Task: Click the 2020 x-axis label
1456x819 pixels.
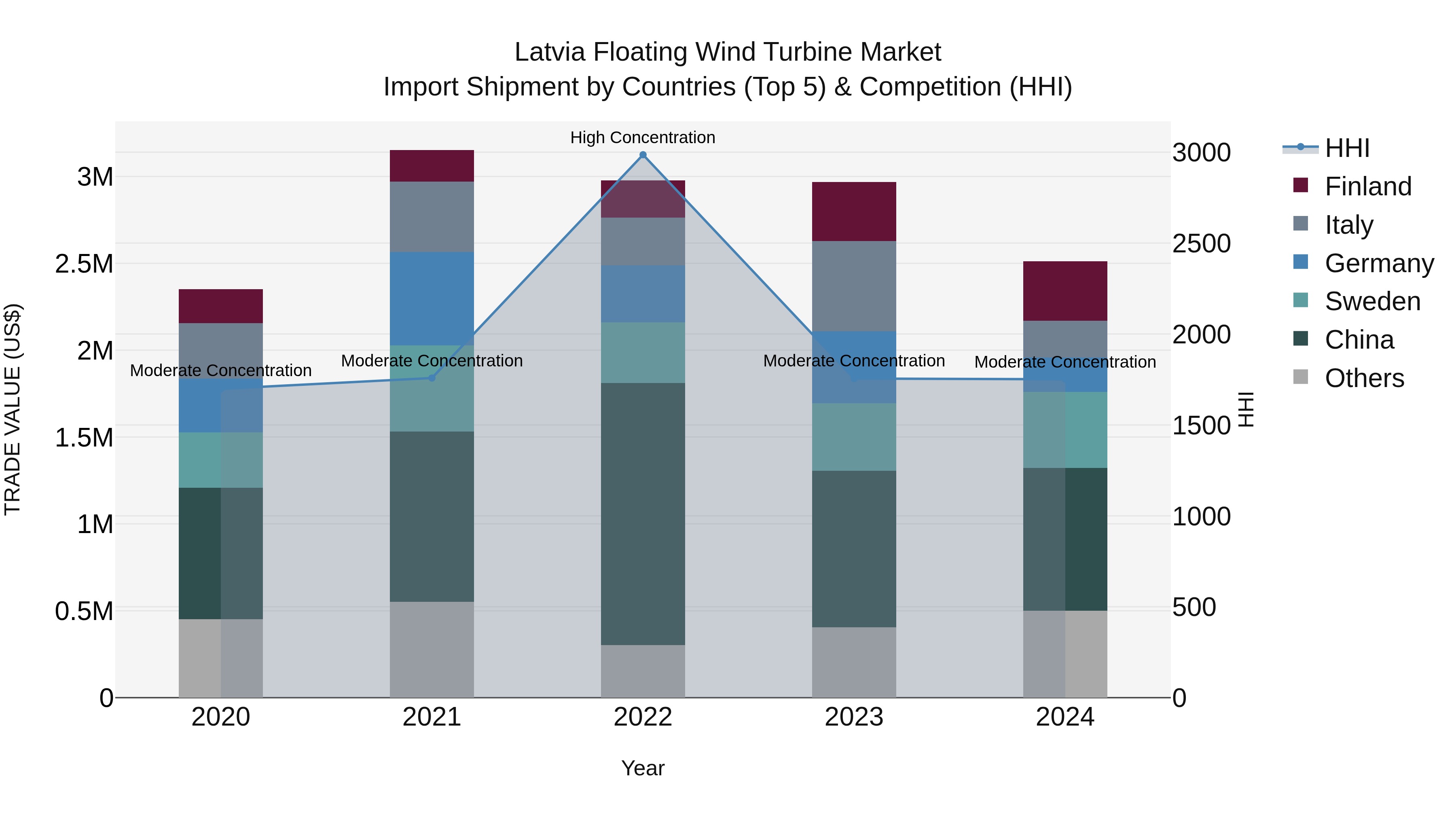Action: [221, 717]
